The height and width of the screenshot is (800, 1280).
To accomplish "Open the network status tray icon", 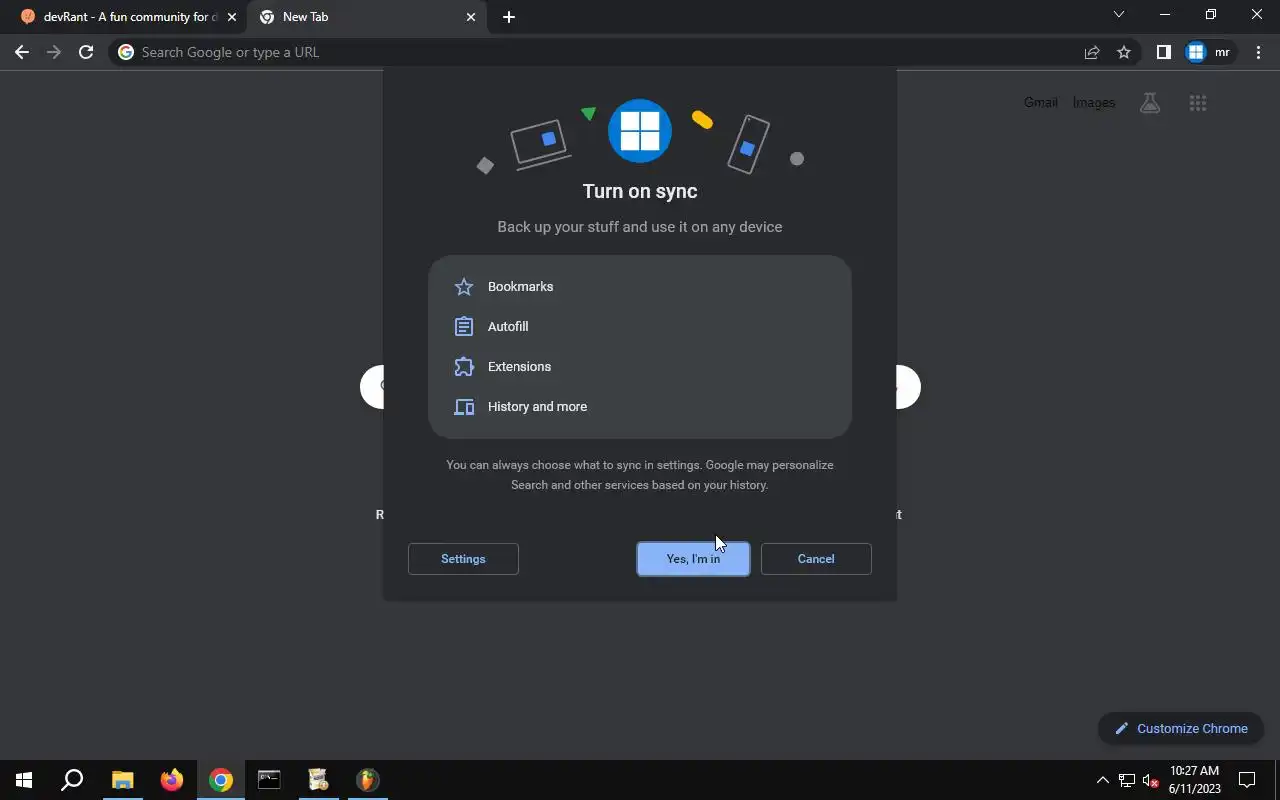I will 1127,780.
